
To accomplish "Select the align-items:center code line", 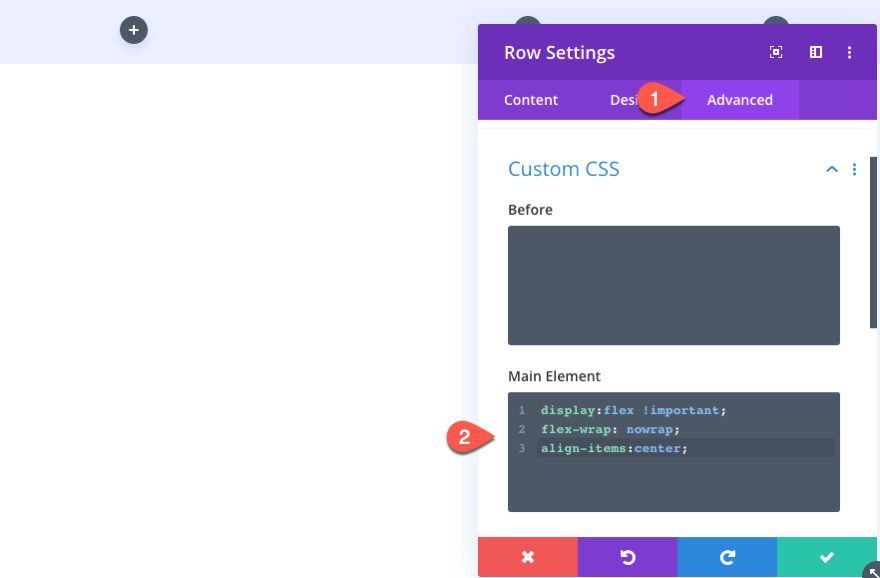I will click(613, 448).
